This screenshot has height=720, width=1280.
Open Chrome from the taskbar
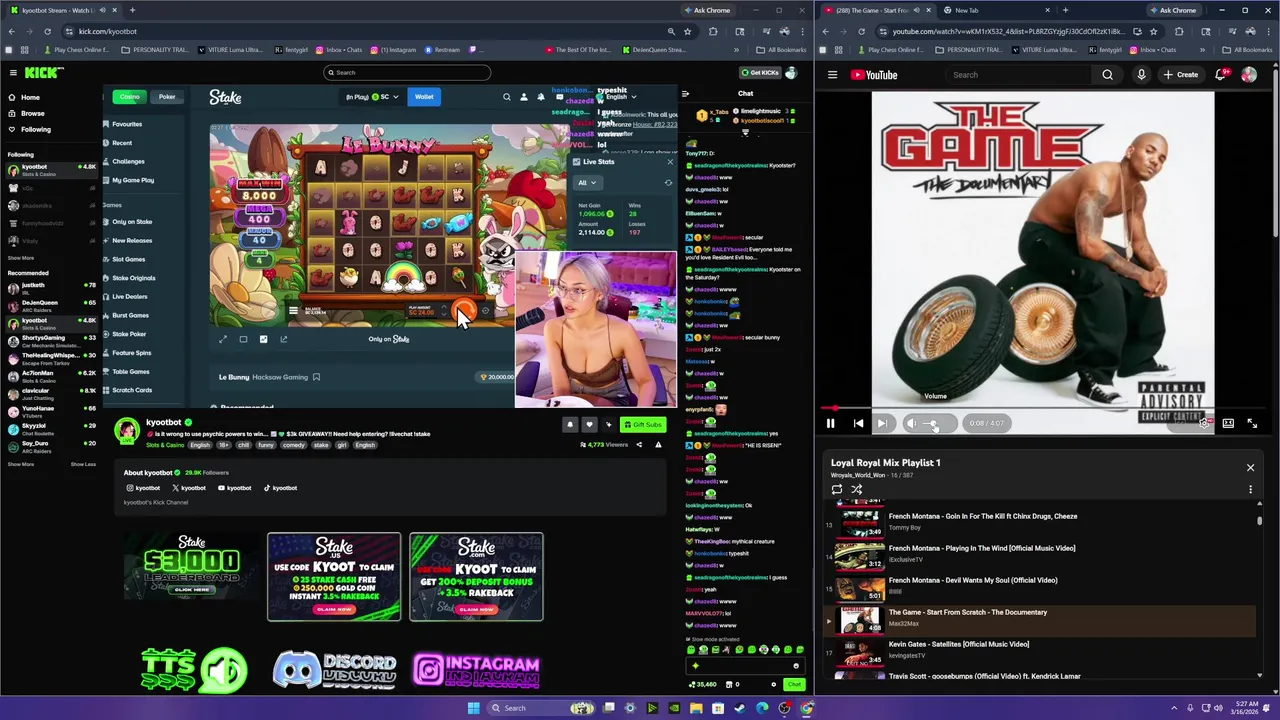point(807,708)
